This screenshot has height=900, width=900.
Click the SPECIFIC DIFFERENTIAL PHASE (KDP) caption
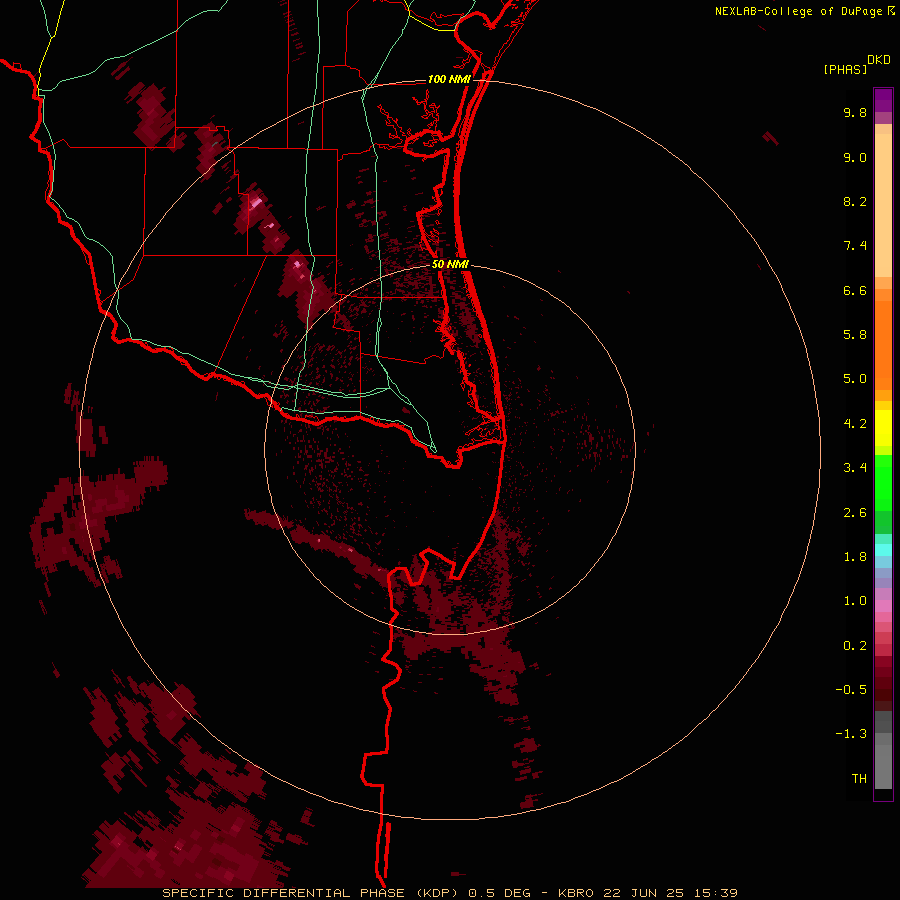311,893
